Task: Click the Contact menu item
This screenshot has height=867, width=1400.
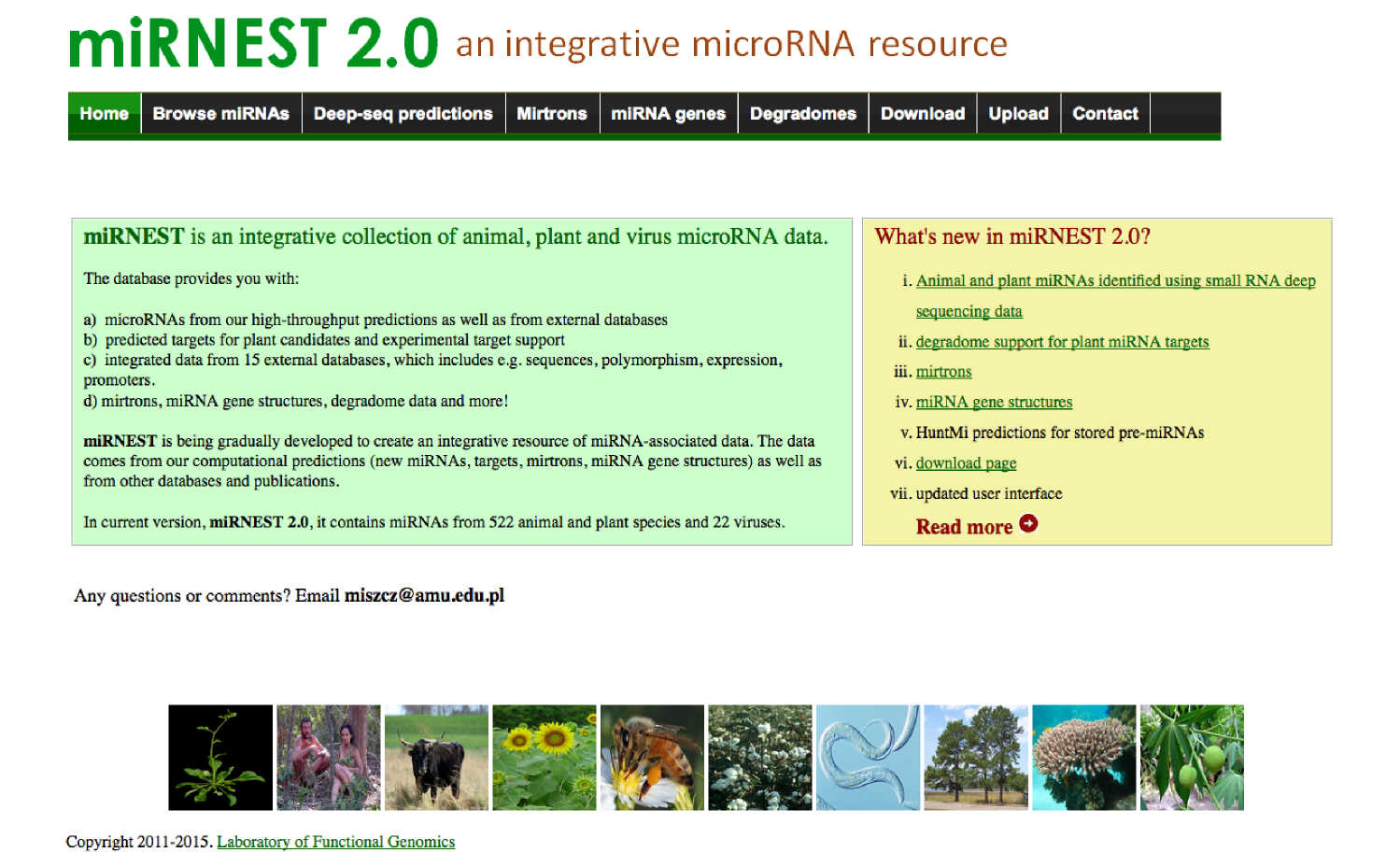Action: click(1105, 114)
